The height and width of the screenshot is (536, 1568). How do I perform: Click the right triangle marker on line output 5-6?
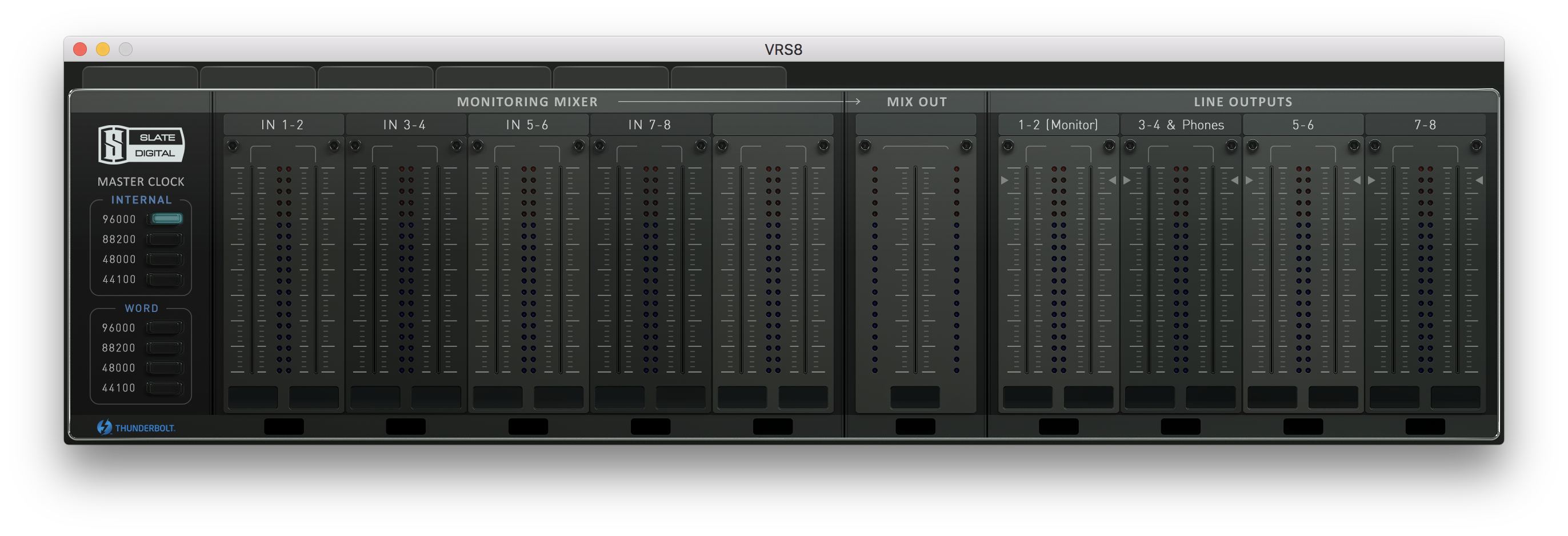1357,180
